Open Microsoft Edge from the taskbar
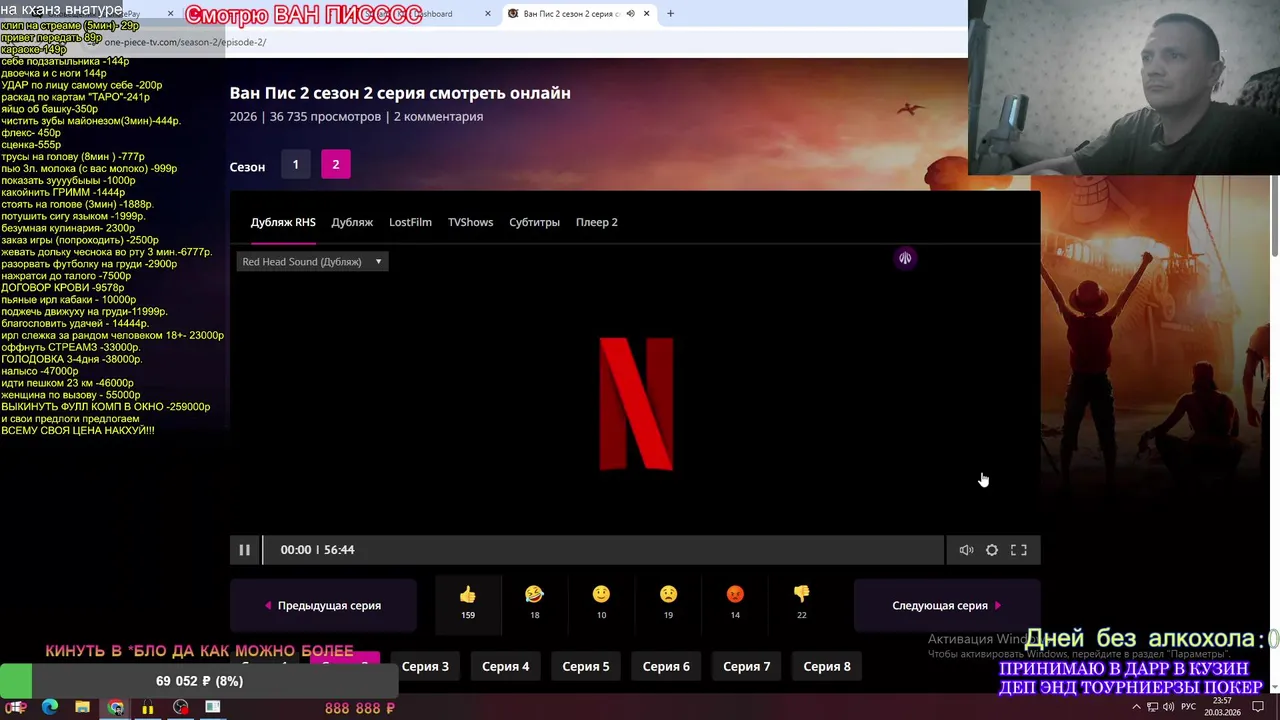This screenshot has width=1280, height=720. (x=50, y=707)
